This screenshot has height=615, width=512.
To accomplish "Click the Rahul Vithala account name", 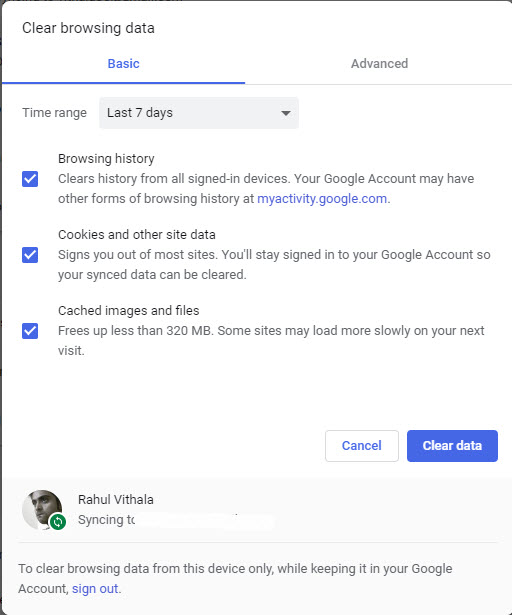I will pos(116,500).
